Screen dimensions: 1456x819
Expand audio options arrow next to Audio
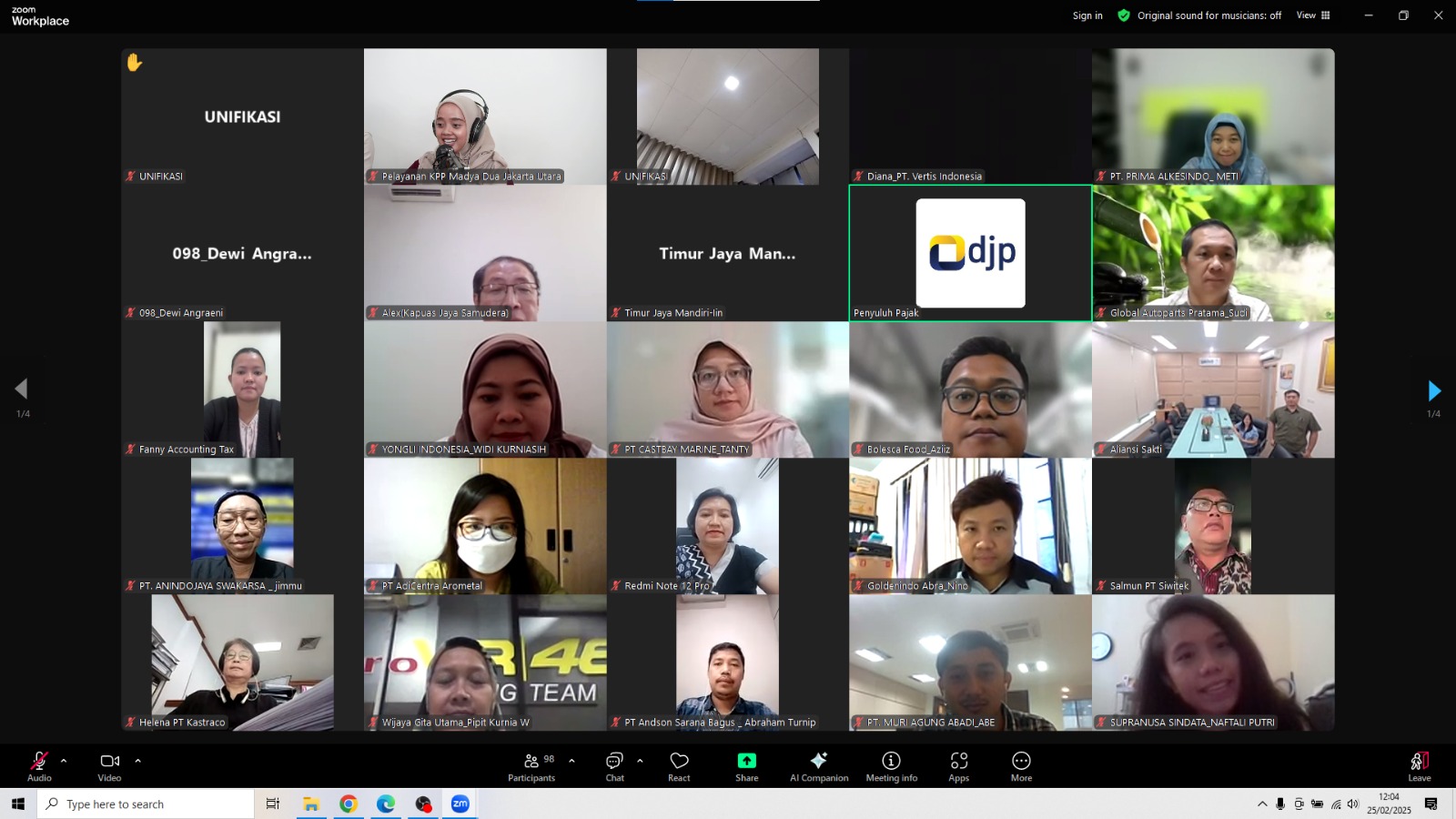click(64, 761)
